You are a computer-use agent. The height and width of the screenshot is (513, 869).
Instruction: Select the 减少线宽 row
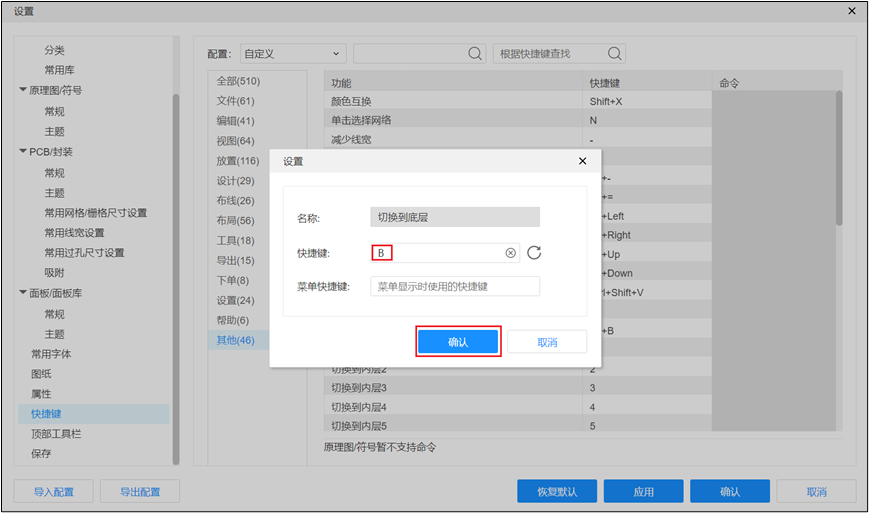[x=518, y=140]
